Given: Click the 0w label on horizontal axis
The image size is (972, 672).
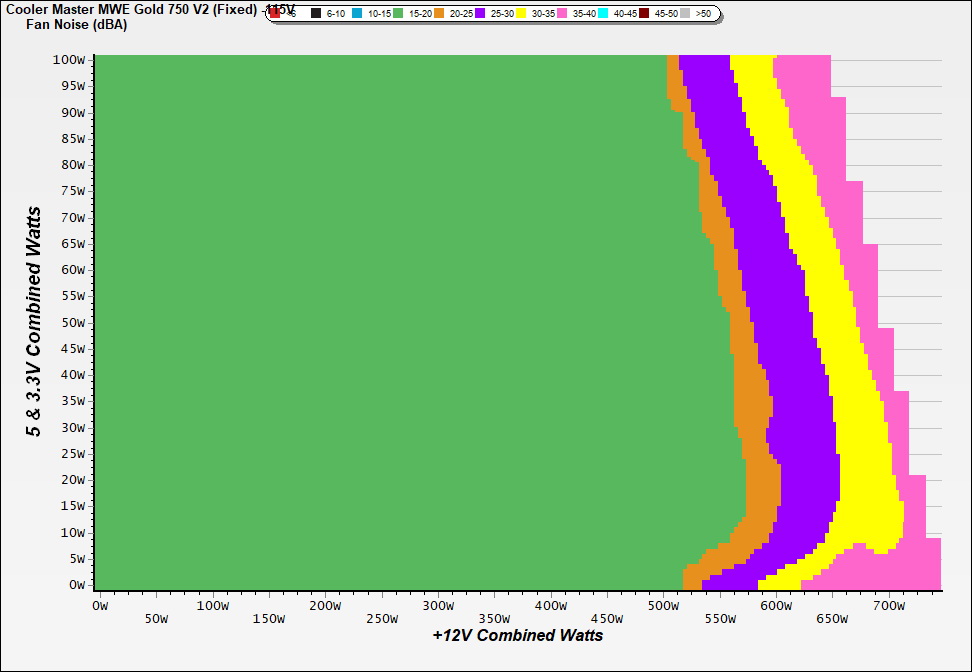Looking at the screenshot, I should click(99, 605).
